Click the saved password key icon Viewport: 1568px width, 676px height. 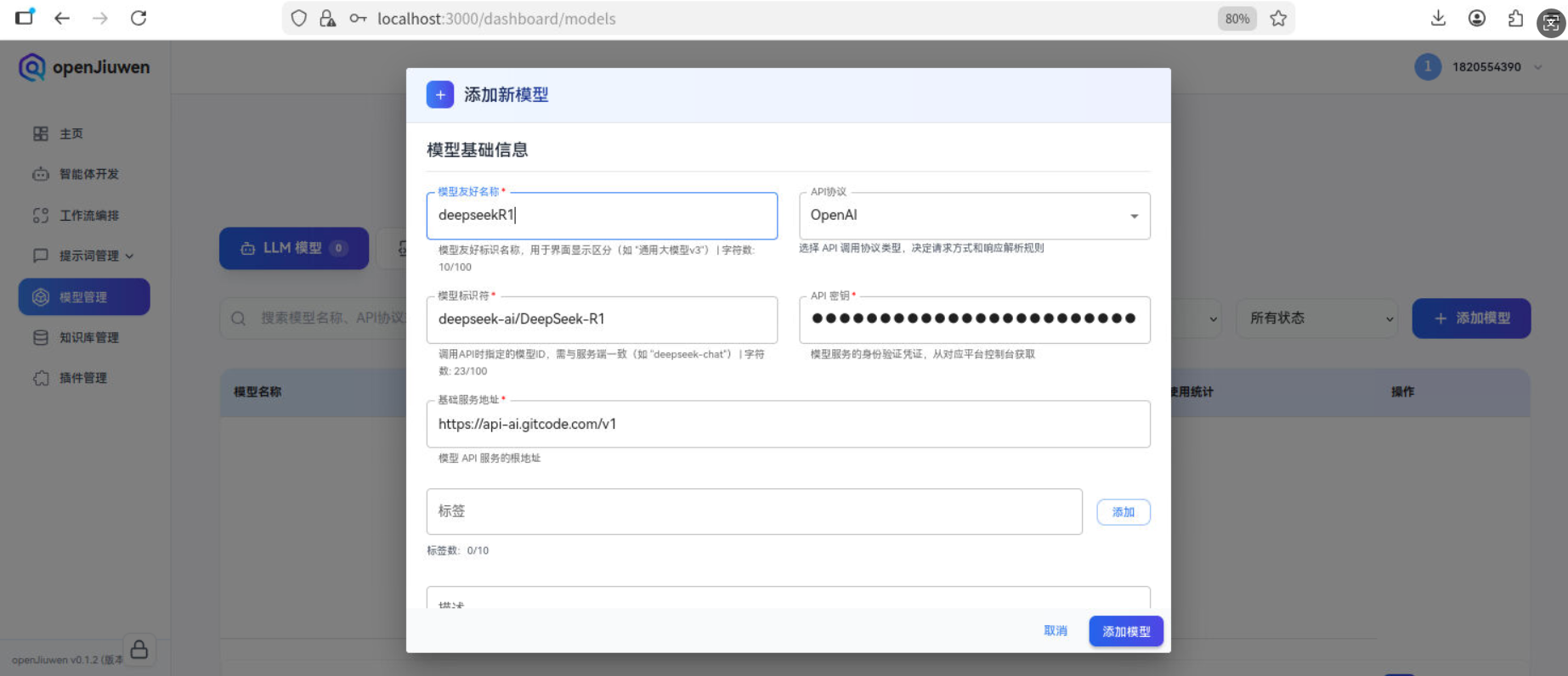click(358, 18)
